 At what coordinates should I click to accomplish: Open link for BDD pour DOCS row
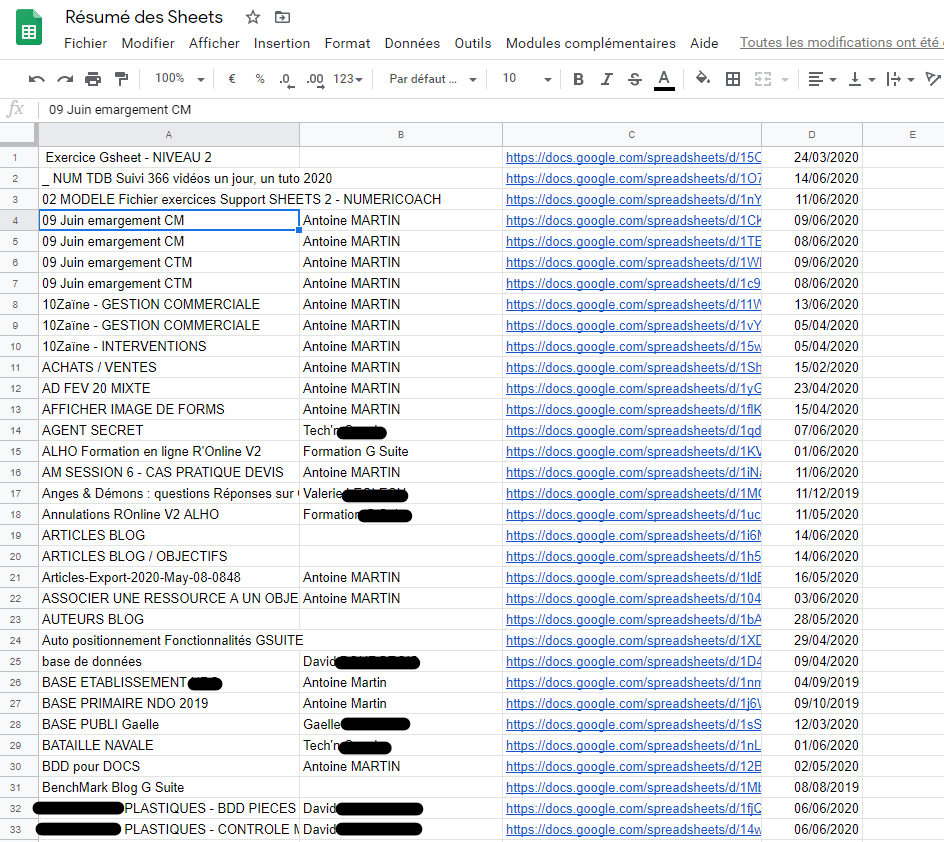tap(633, 767)
